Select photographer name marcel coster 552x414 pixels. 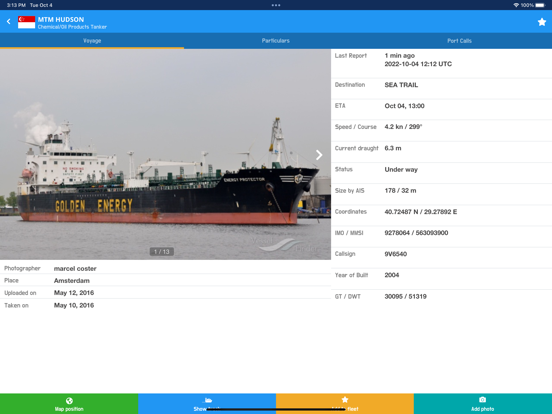point(75,269)
